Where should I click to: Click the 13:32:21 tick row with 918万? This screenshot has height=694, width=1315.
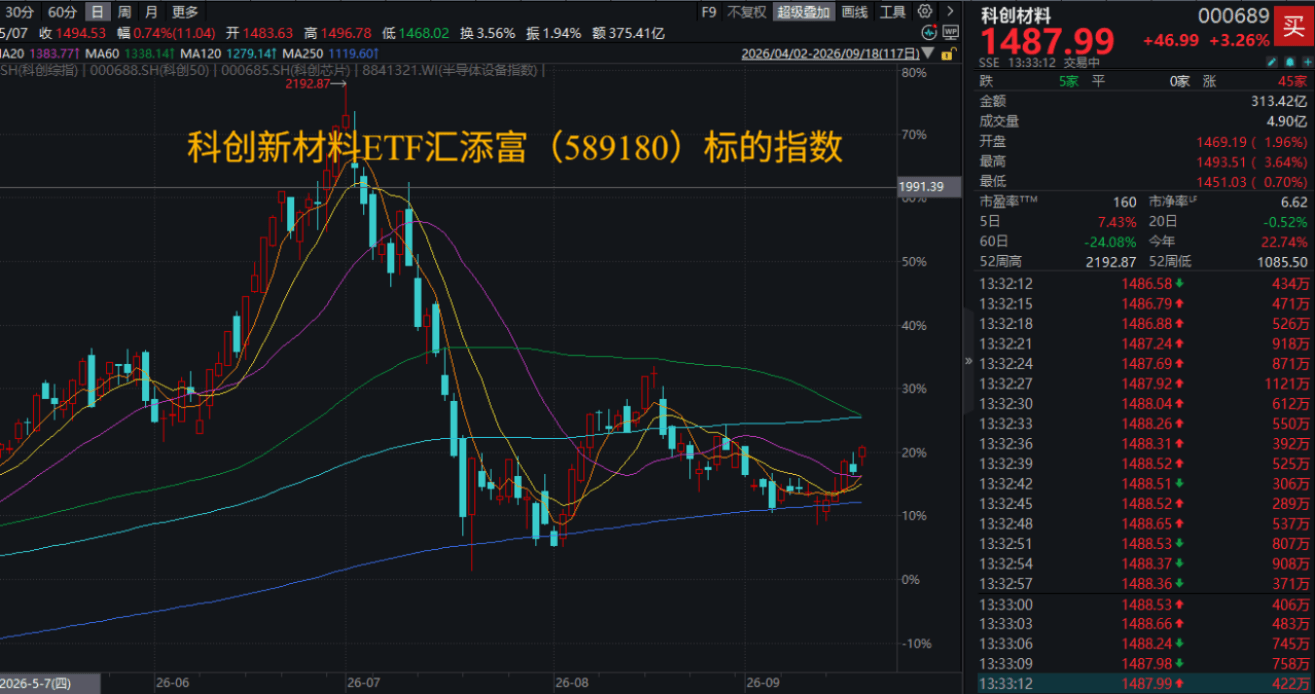pyautogui.click(x=1143, y=342)
